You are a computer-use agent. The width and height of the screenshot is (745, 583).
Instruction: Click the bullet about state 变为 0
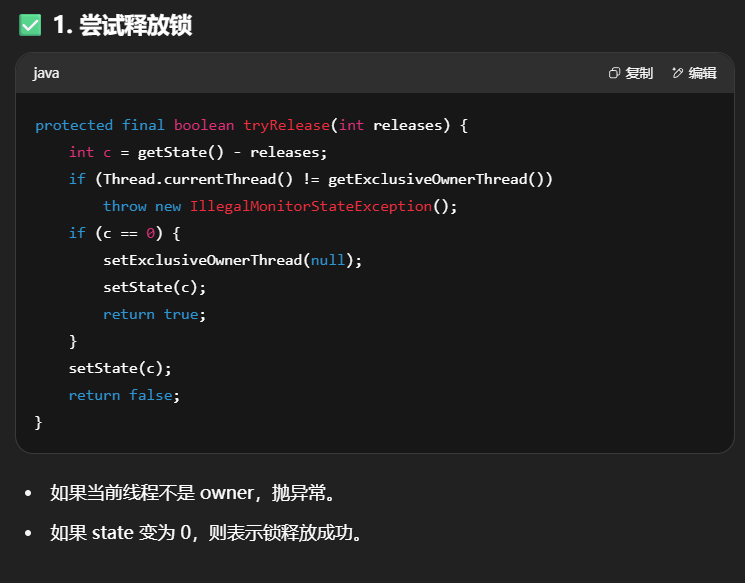205,532
